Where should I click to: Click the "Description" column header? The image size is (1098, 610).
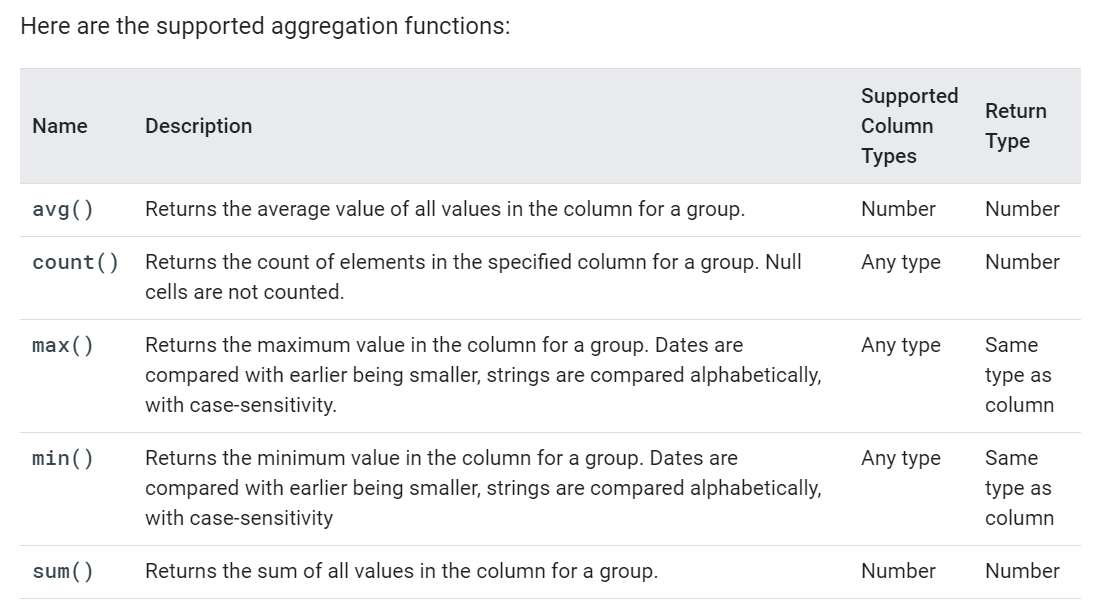[x=198, y=126]
